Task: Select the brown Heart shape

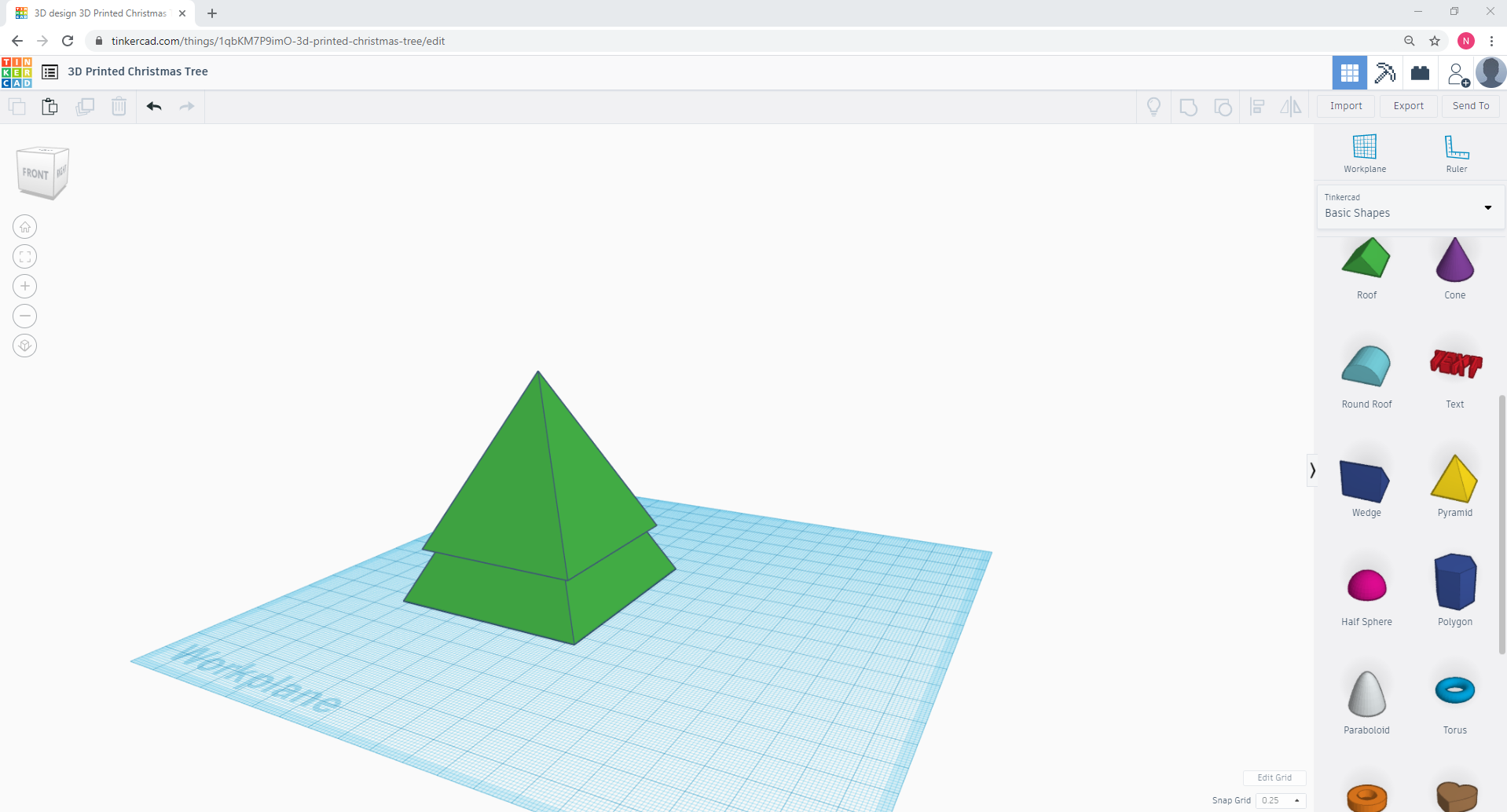Action: (x=1457, y=796)
